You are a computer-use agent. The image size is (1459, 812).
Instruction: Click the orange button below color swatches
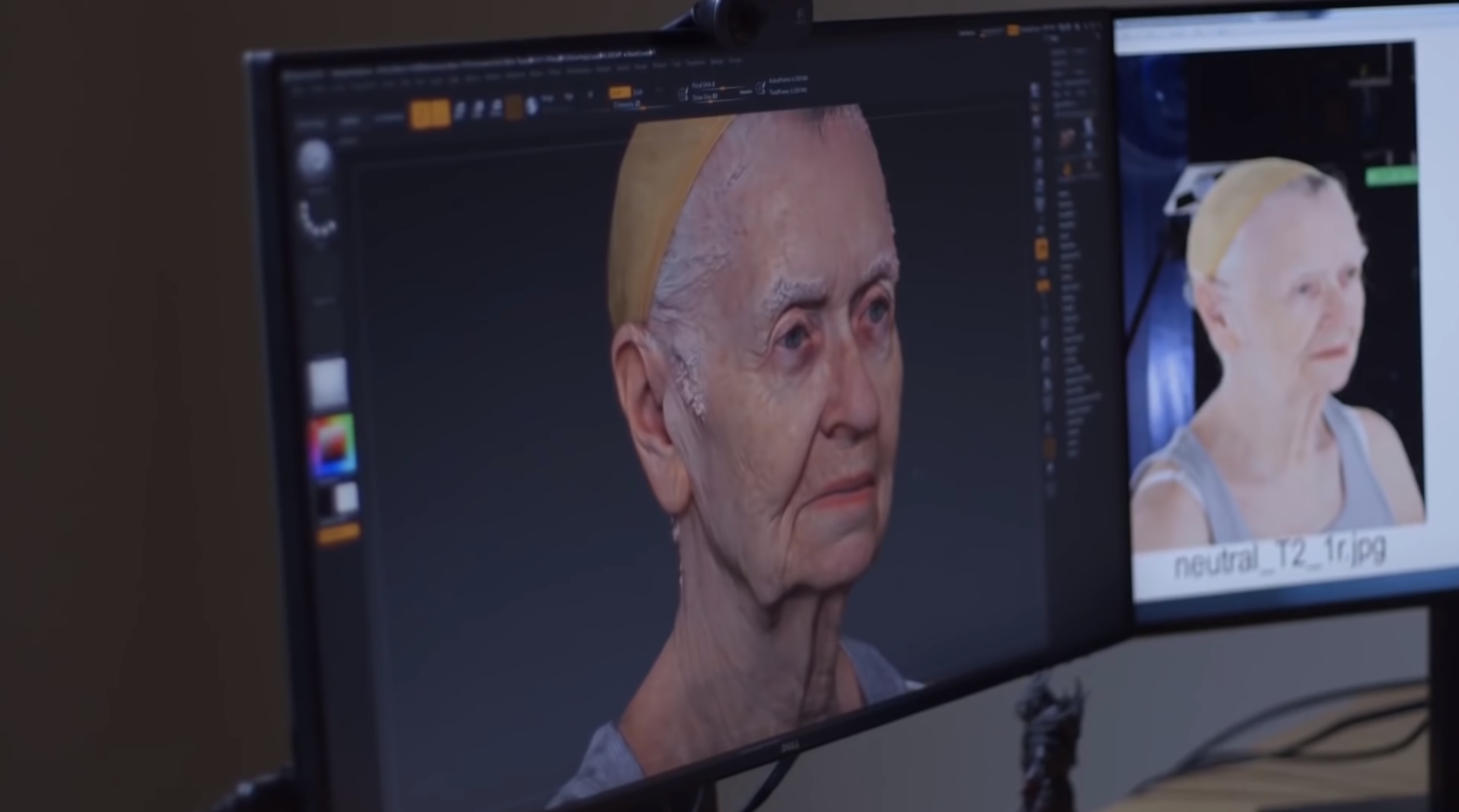[x=339, y=532]
